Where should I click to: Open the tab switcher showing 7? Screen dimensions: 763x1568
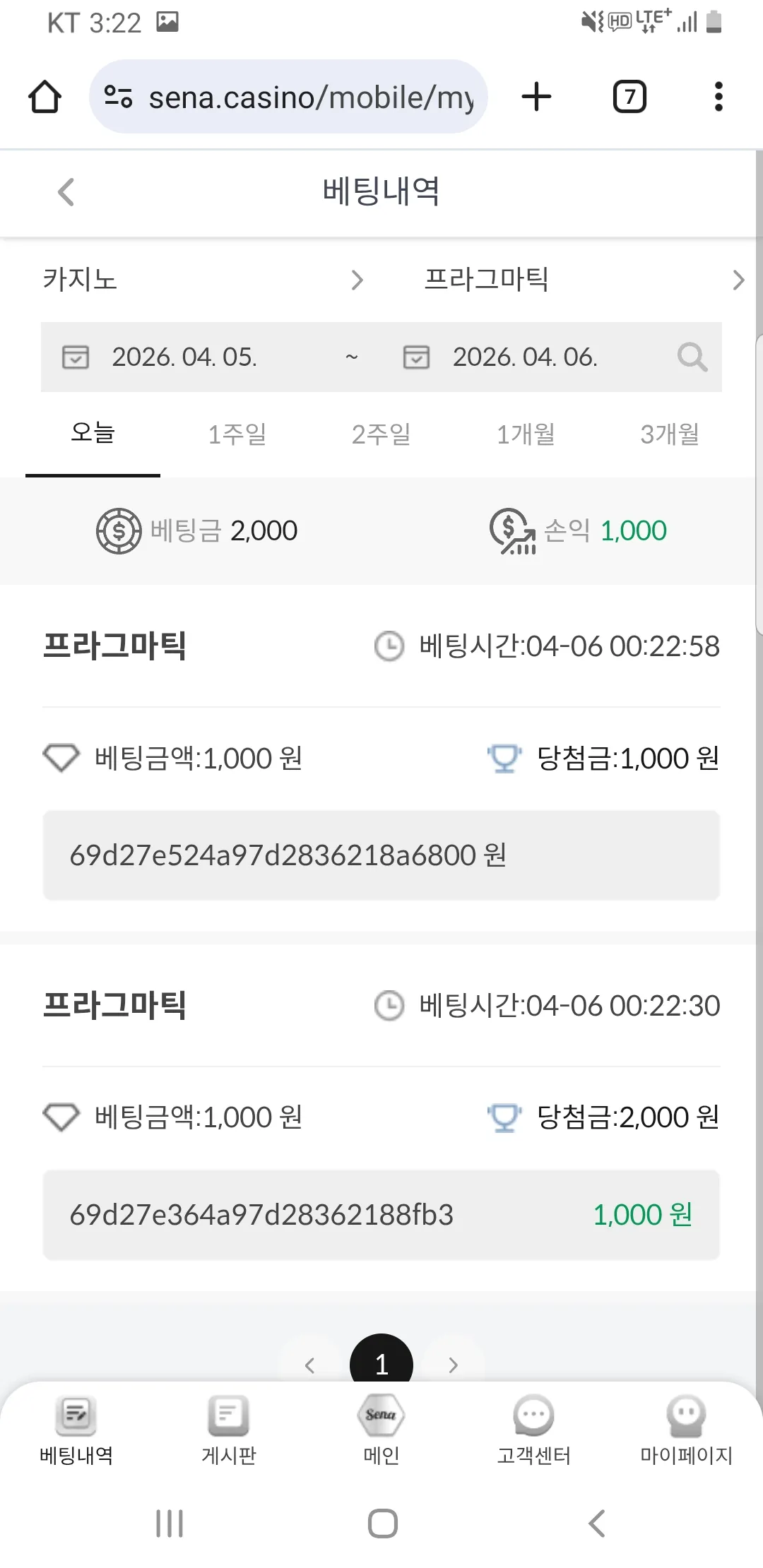point(629,97)
